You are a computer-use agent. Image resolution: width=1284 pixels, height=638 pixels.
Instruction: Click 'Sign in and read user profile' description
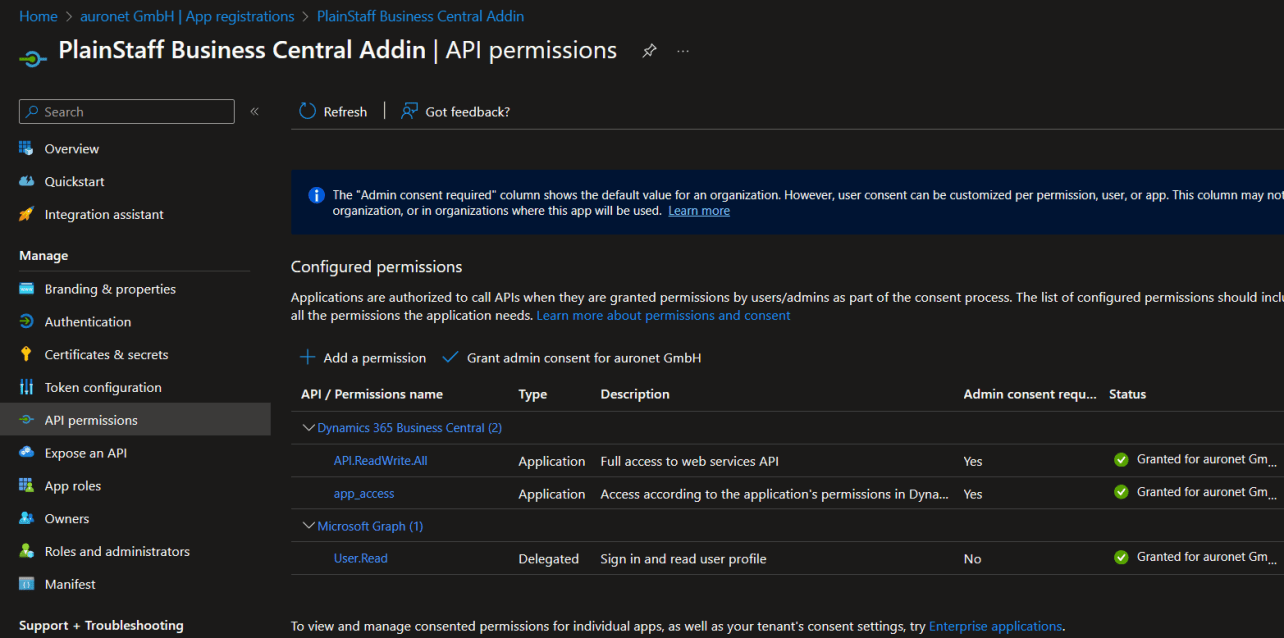[683, 559]
